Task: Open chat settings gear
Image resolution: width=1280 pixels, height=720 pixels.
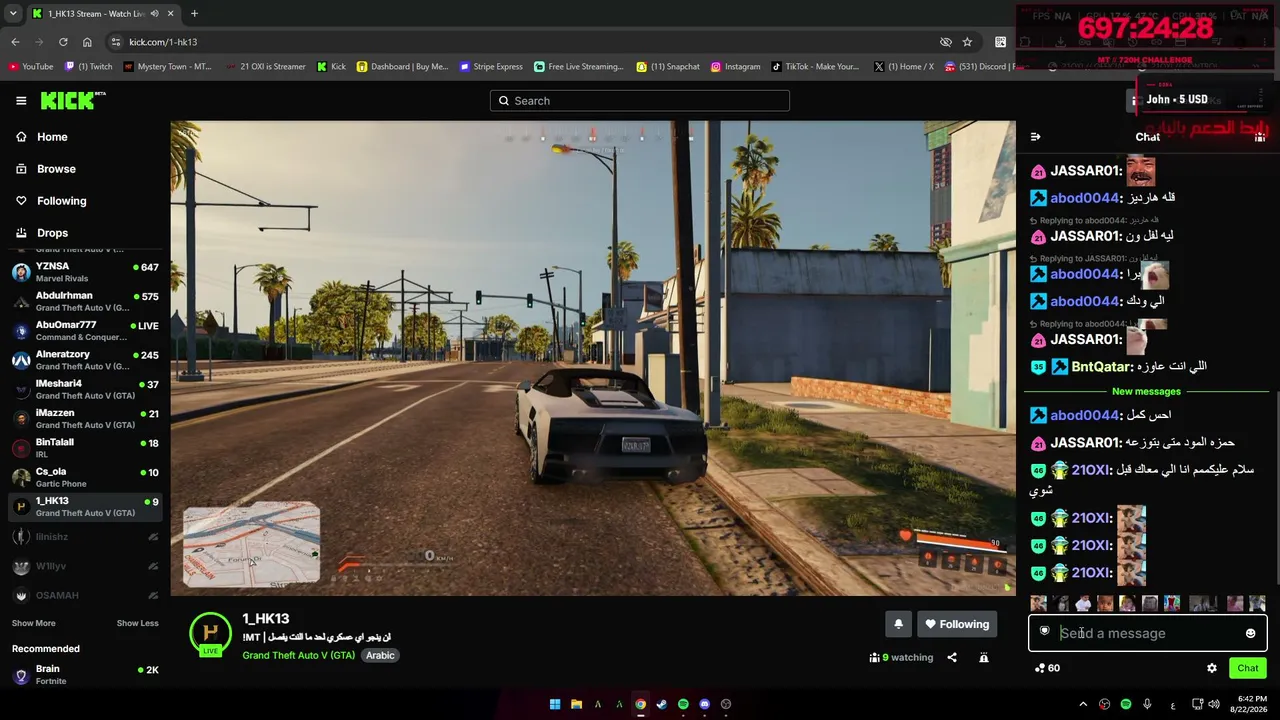Action: point(1212,668)
